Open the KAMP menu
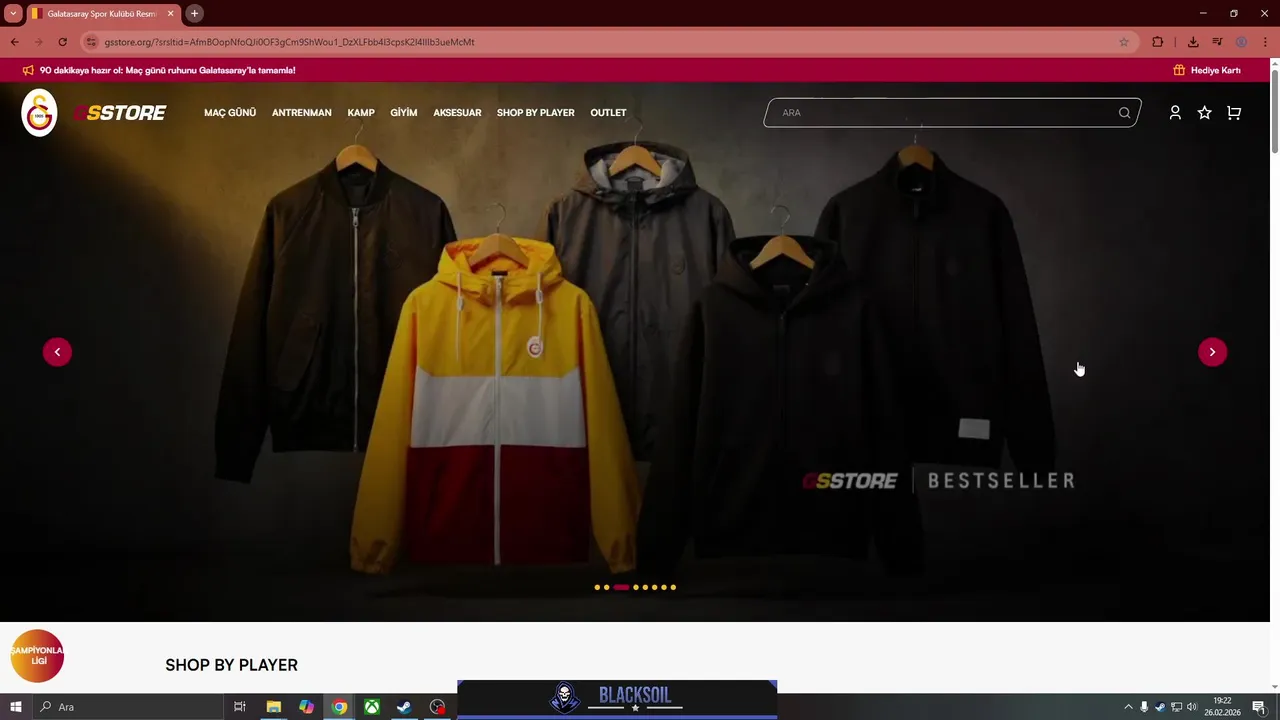Screen dimensions: 1280x720 361,113
